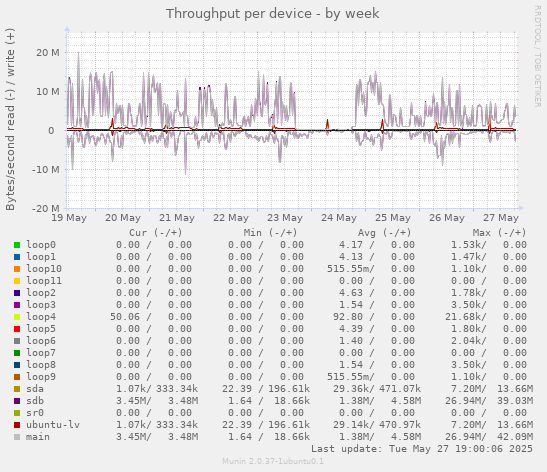The height and width of the screenshot is (472, 547).
Task: Click the 25 May x-axis label
Action: coord(393,218)
